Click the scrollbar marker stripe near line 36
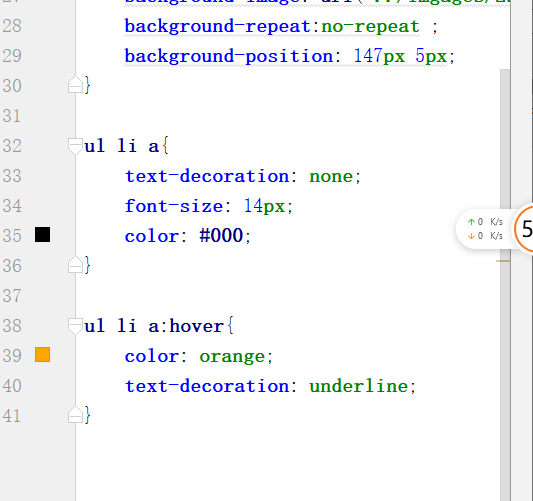This screenshot has width=533, height=501. [x=503, y=261]
